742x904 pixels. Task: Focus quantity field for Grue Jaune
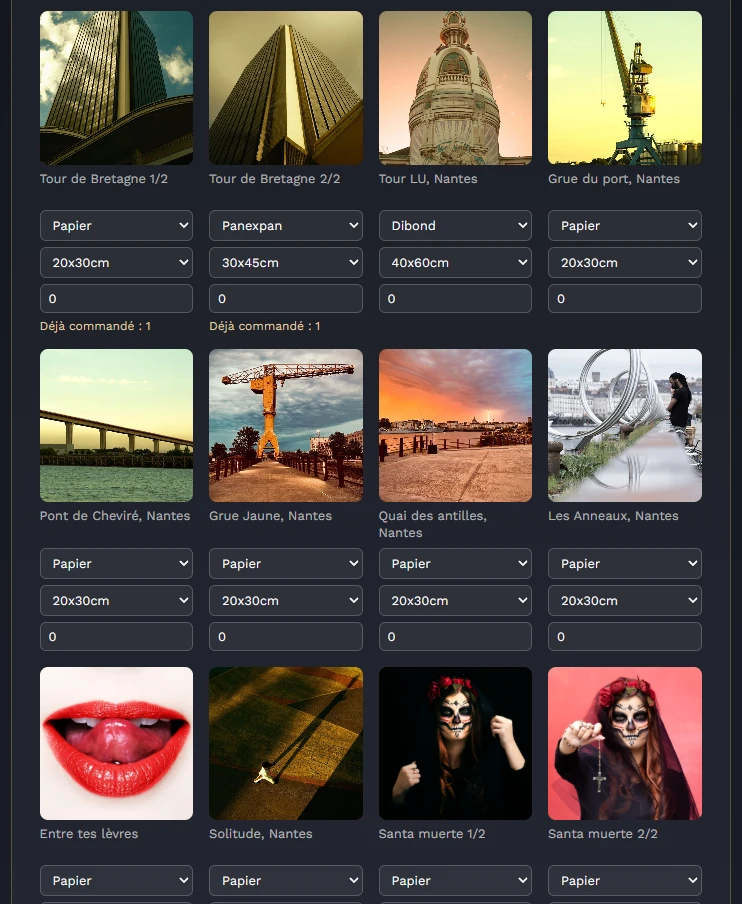pos(286,636)
